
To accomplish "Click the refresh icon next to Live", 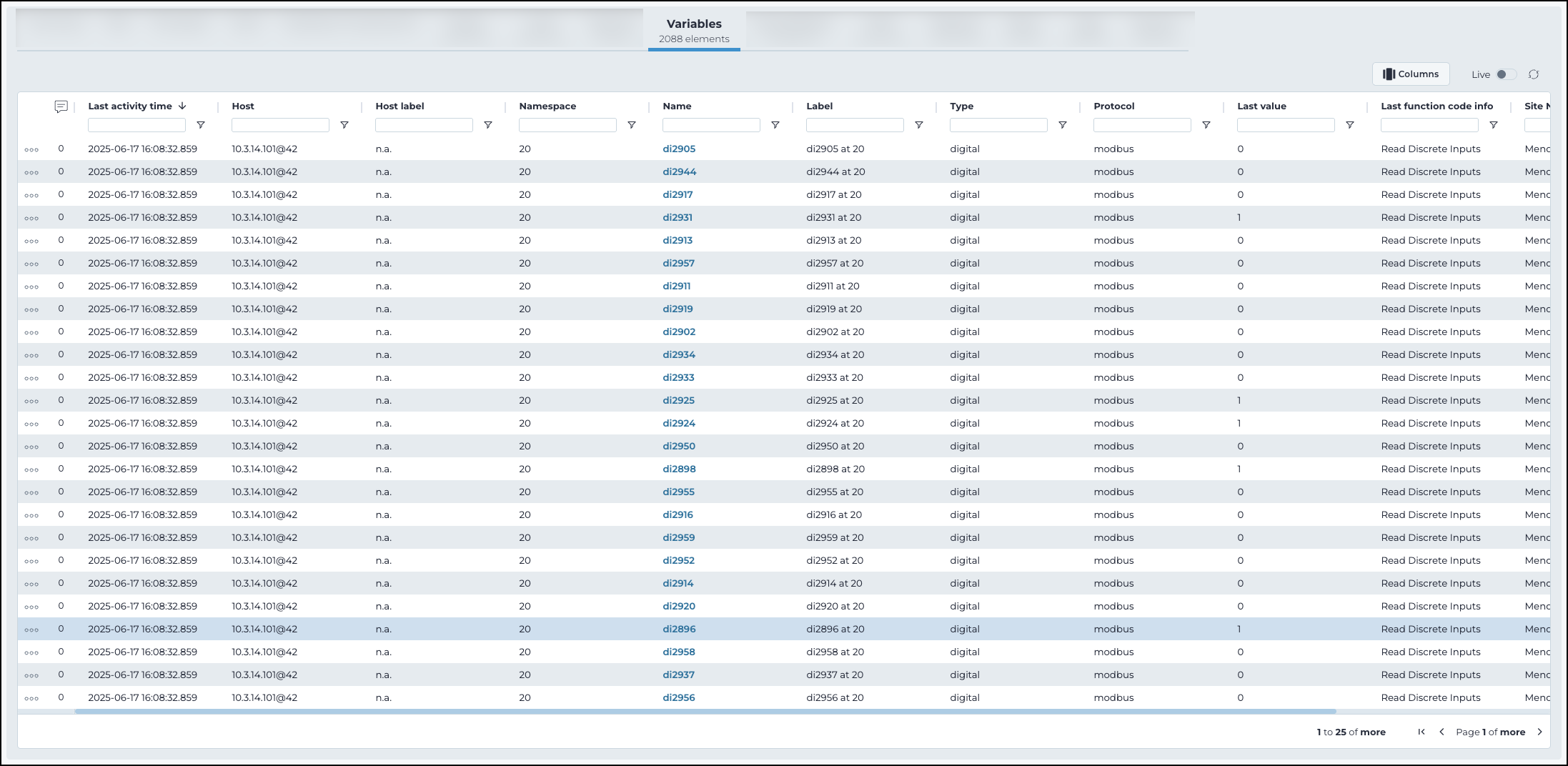I will (x=1534, y=74).
